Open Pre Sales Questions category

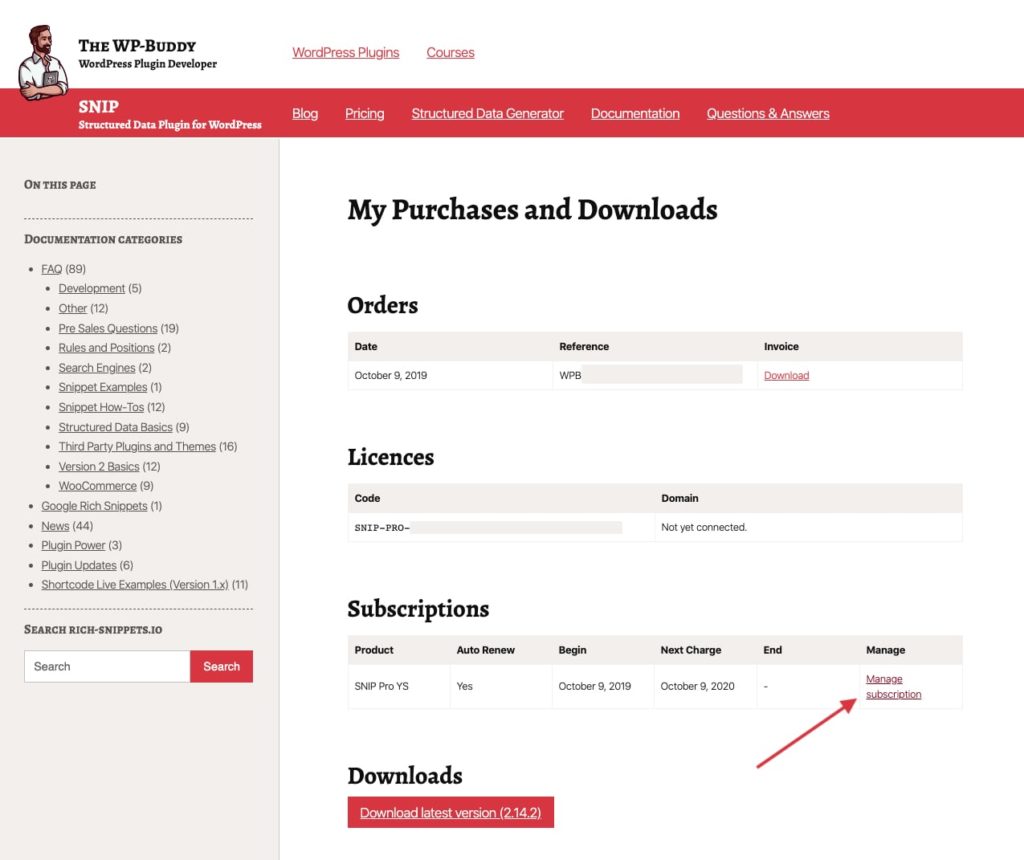click(108, 328)
